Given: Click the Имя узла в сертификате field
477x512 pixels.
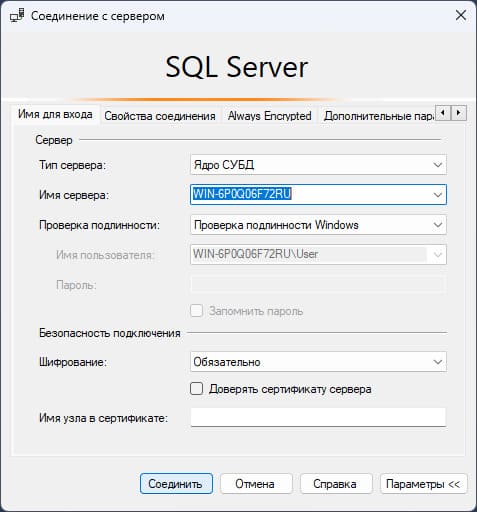Looking at the screenshot, I should tap(318, 417).
